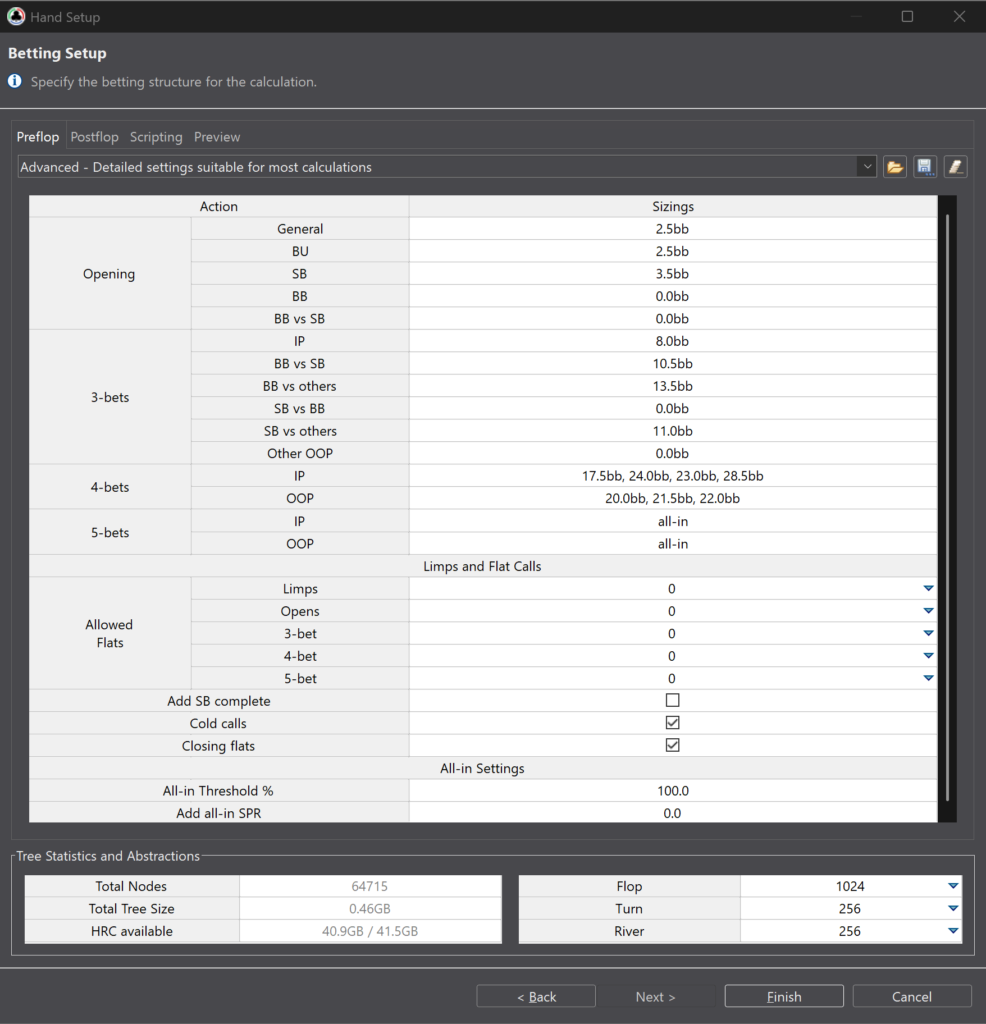
Task: Uncheck the Closing flats checkbox
Action: pos(673,745)
